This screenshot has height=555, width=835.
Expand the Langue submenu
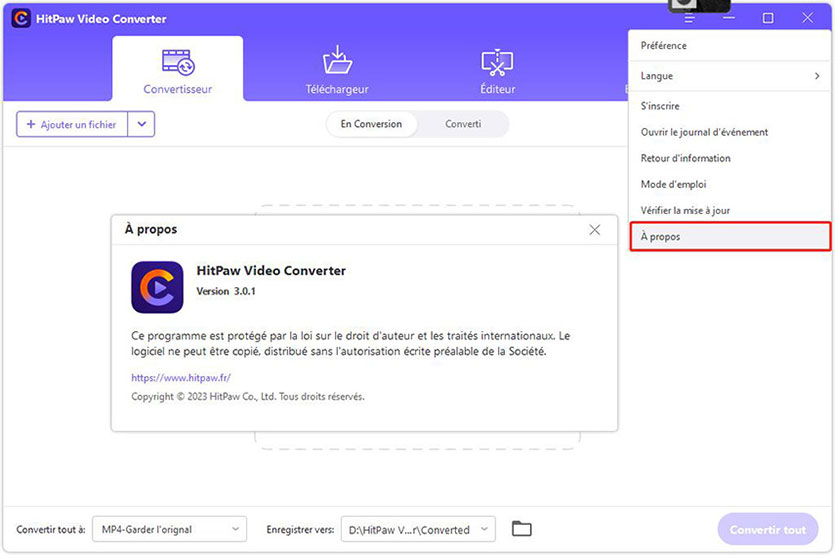(729, 76)
